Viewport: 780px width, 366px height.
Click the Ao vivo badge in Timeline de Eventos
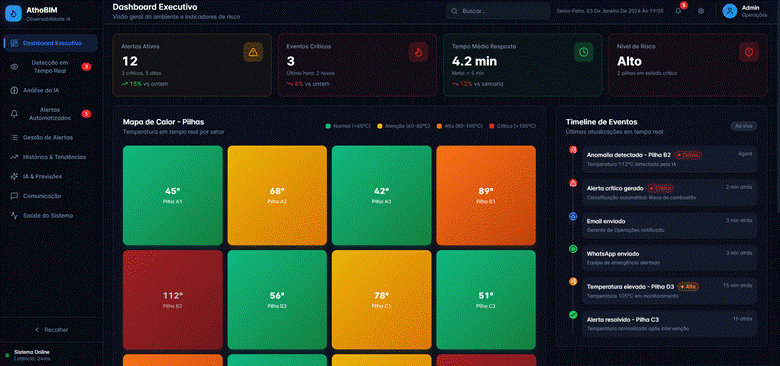click(x=744, y=126)
